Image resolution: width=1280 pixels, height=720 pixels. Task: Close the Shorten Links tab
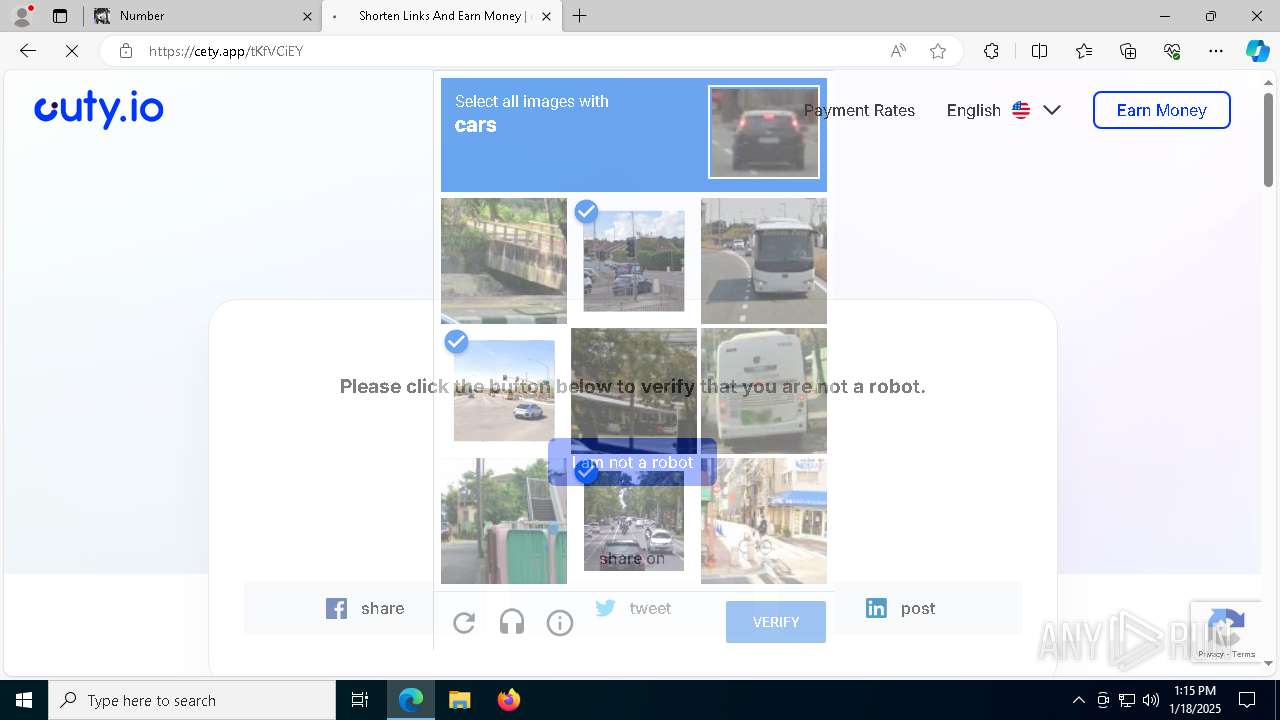point(548,16)
